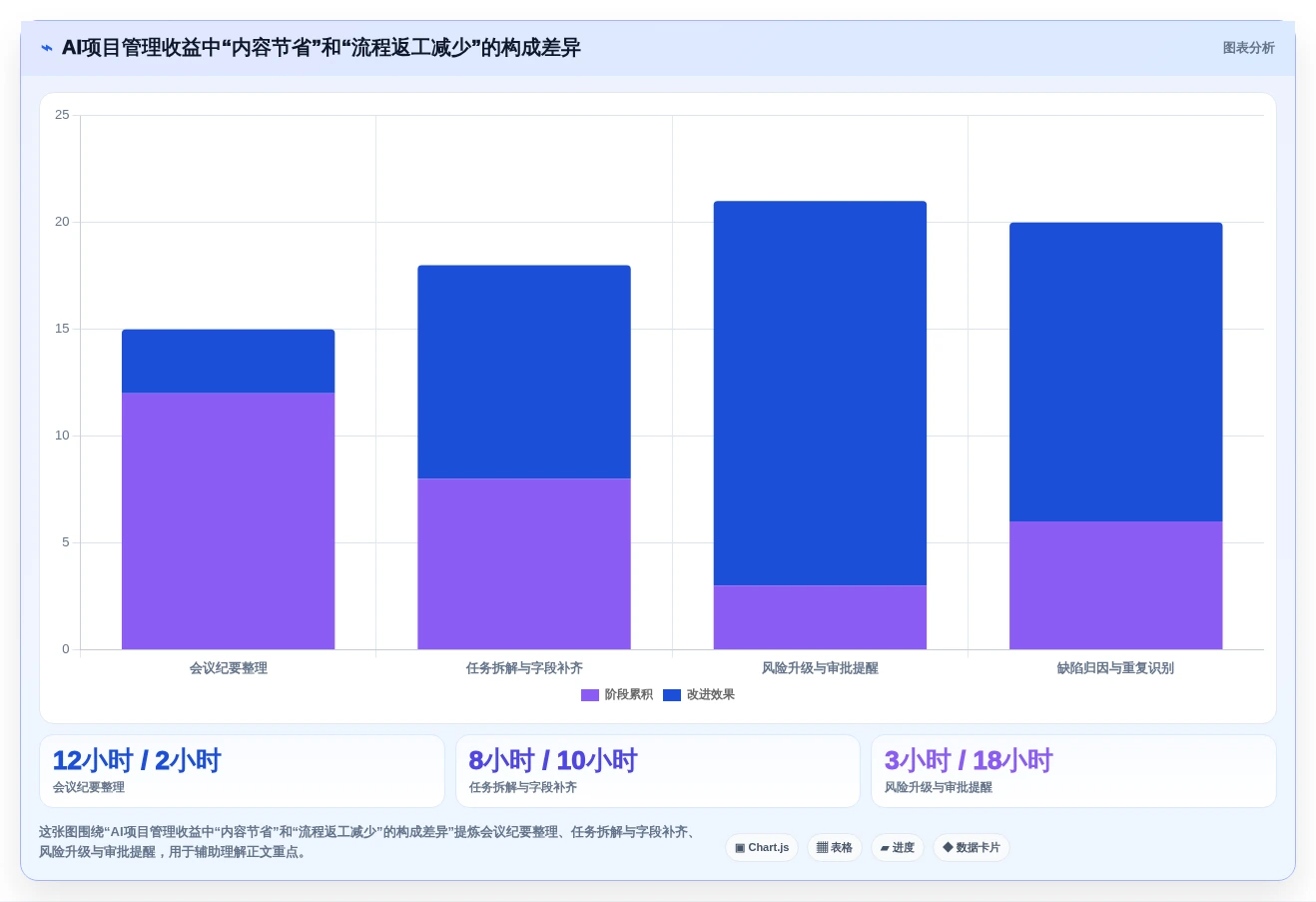This screenshot has width=1316, height=902.
Task: Click the y-axis value 25
Action: pyautogui.click(x=62, y=115)
